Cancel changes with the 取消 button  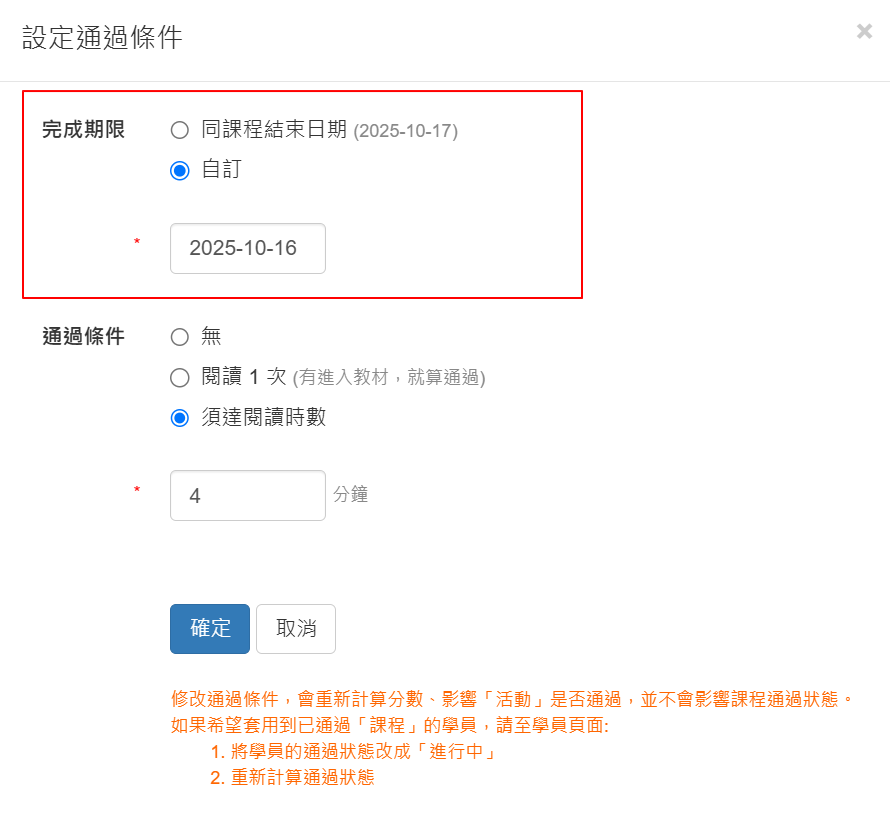point(296,629)
